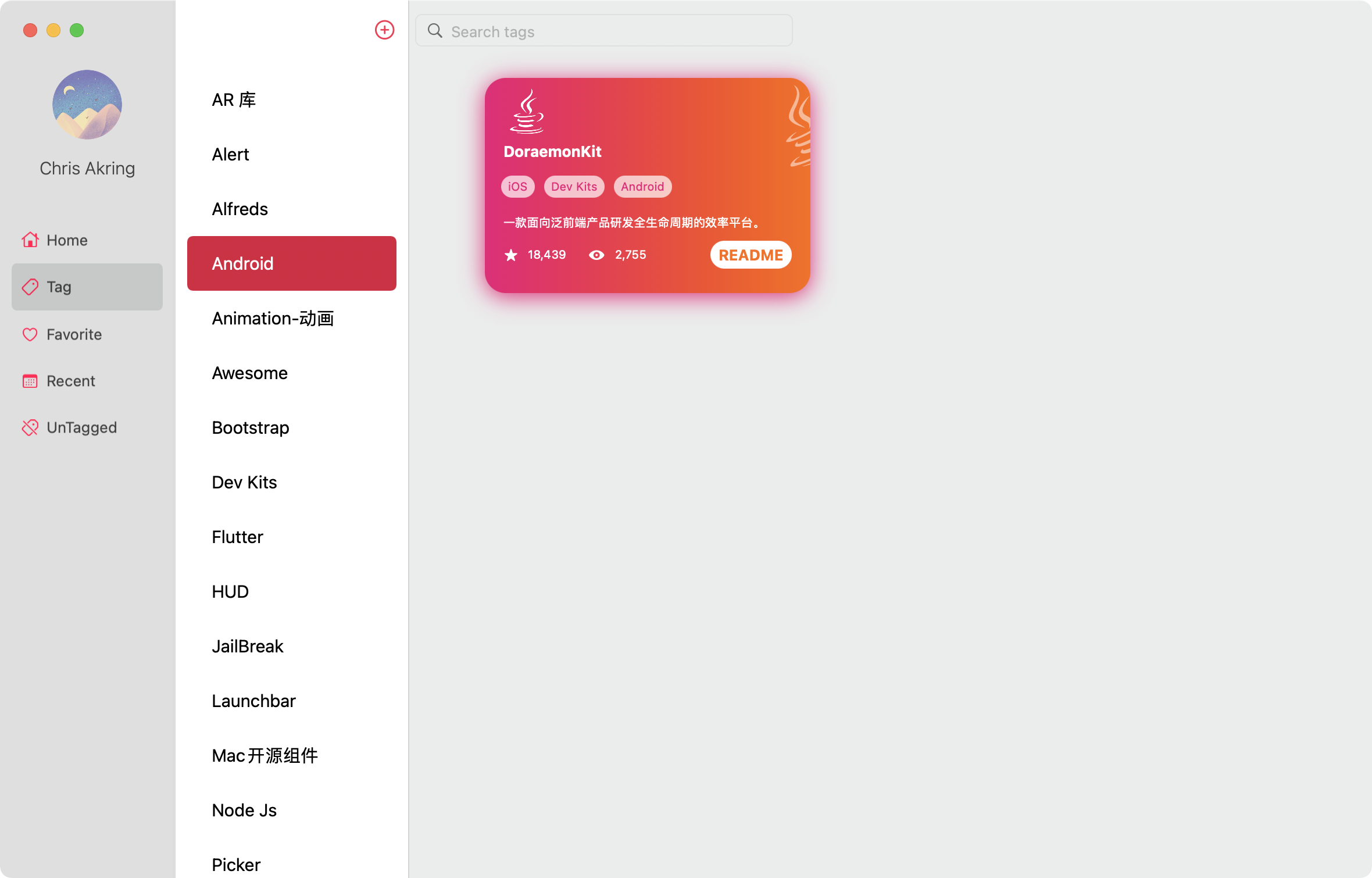Viewport: 1372px width, 878px height.
Task: Click the Recent calendar icon
Action: pos(30,381)
